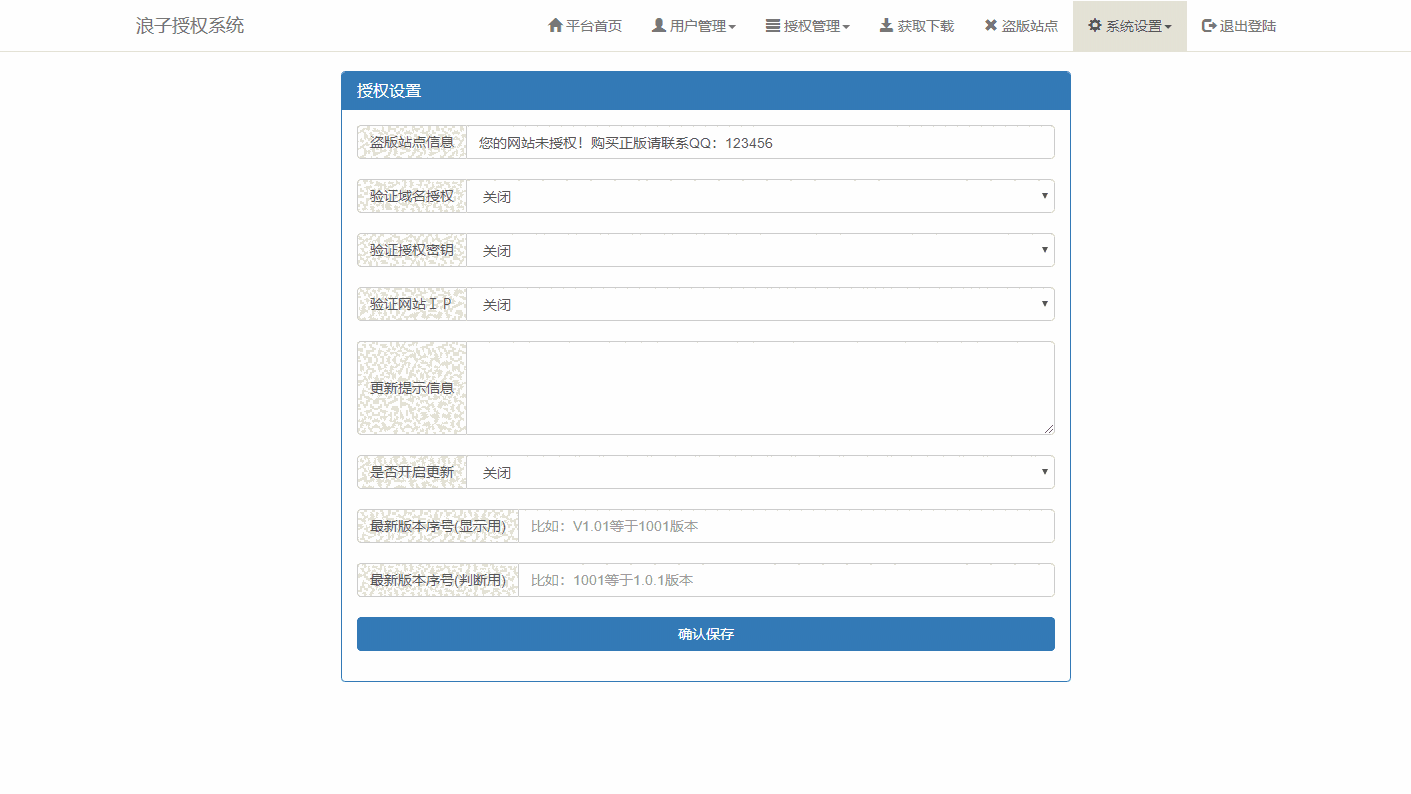Click the 盗版站点信息 label
Image resolution: width=1411 pixels, height=794 pixels.
coord(412,142)
